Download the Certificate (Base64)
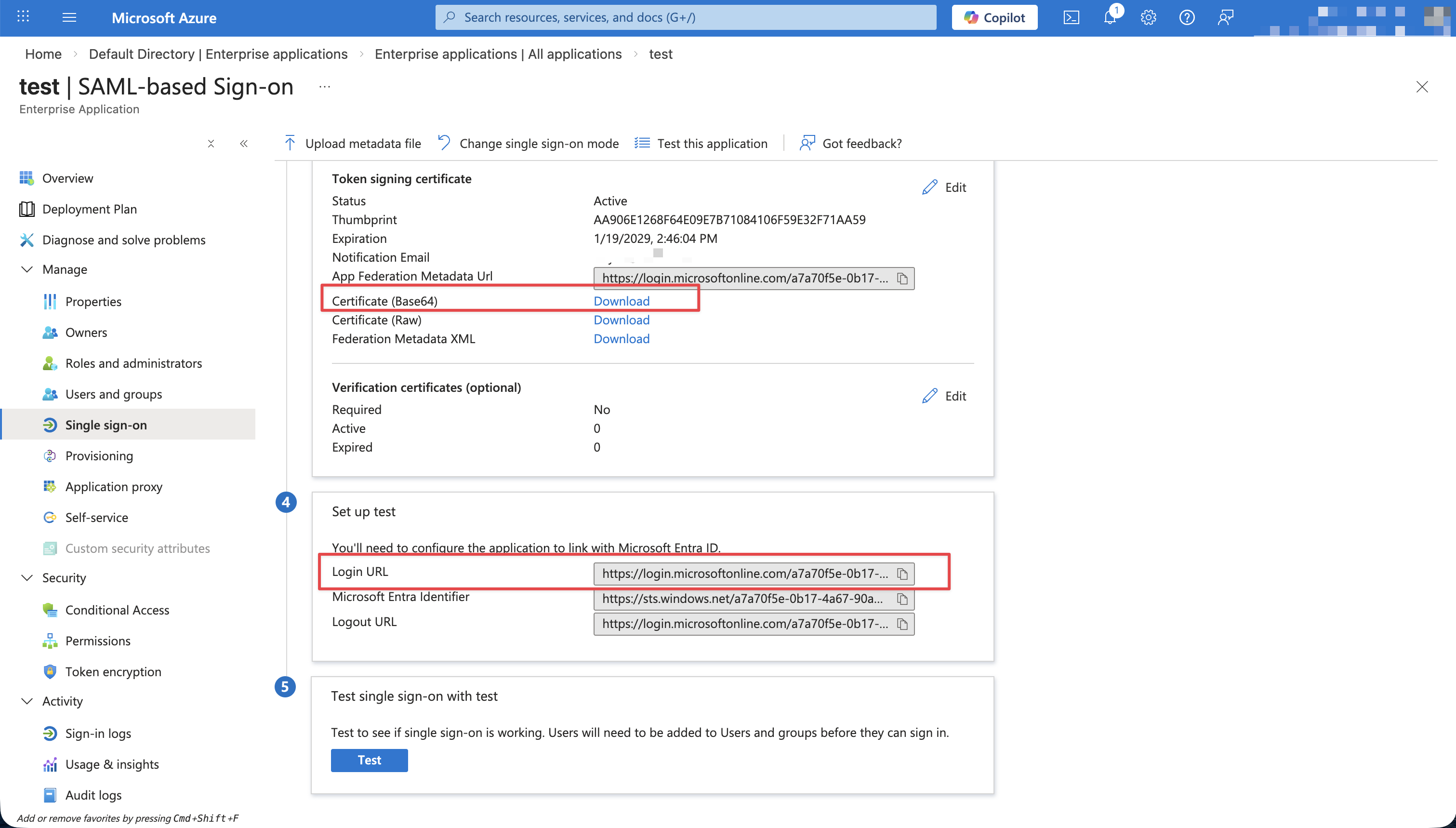The image size is (1456, 828). pyautogui.click(x=621, y=301)
